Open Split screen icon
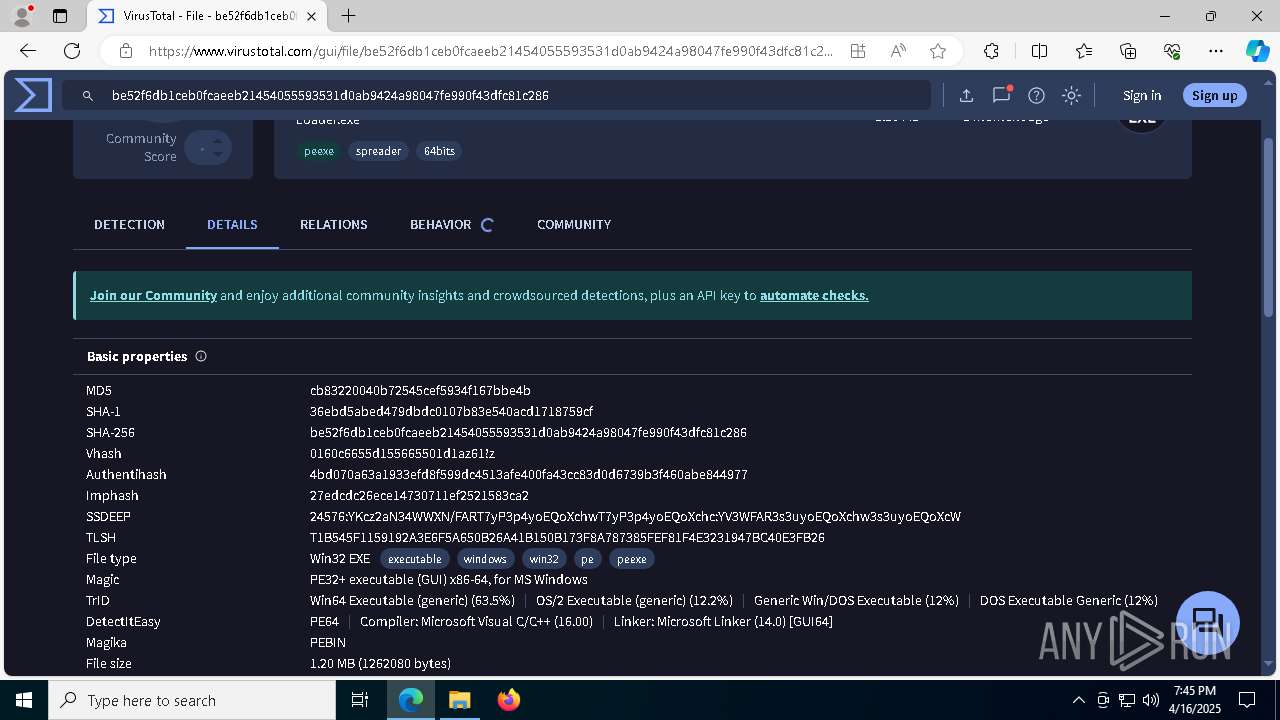 [1040, 51]
